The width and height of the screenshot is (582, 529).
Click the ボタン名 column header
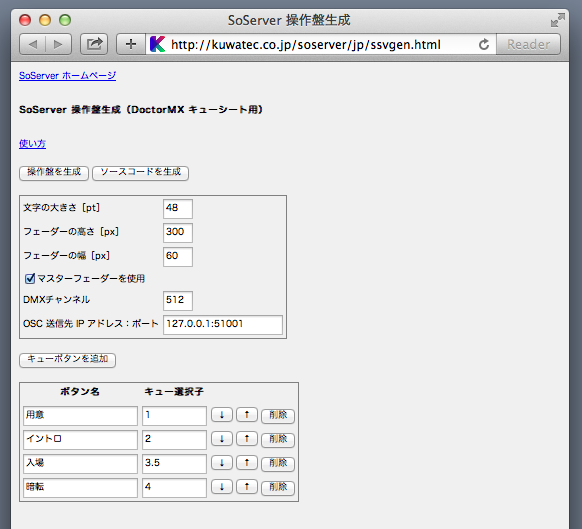point(80,392)
